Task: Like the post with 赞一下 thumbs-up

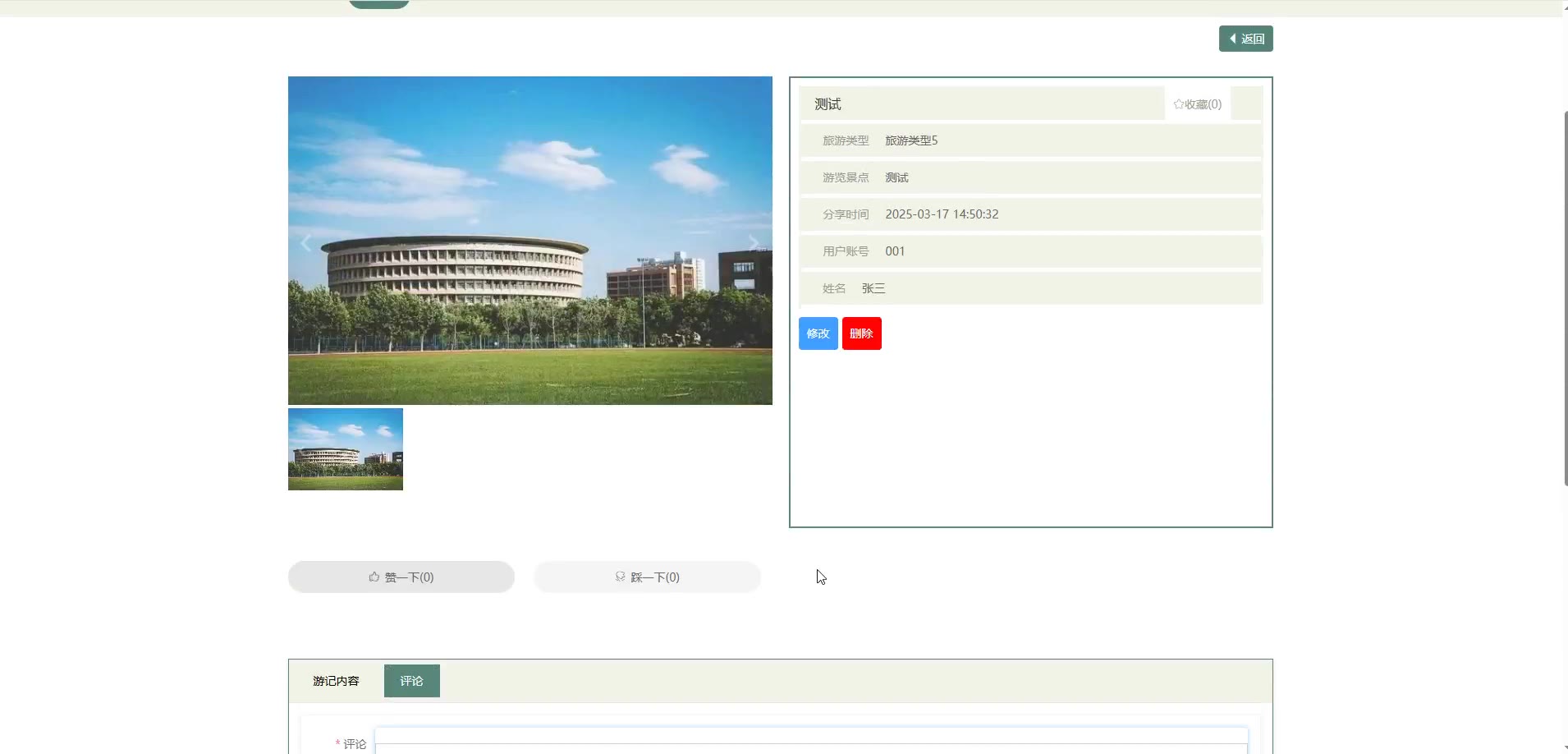Action: coord(401,577)
